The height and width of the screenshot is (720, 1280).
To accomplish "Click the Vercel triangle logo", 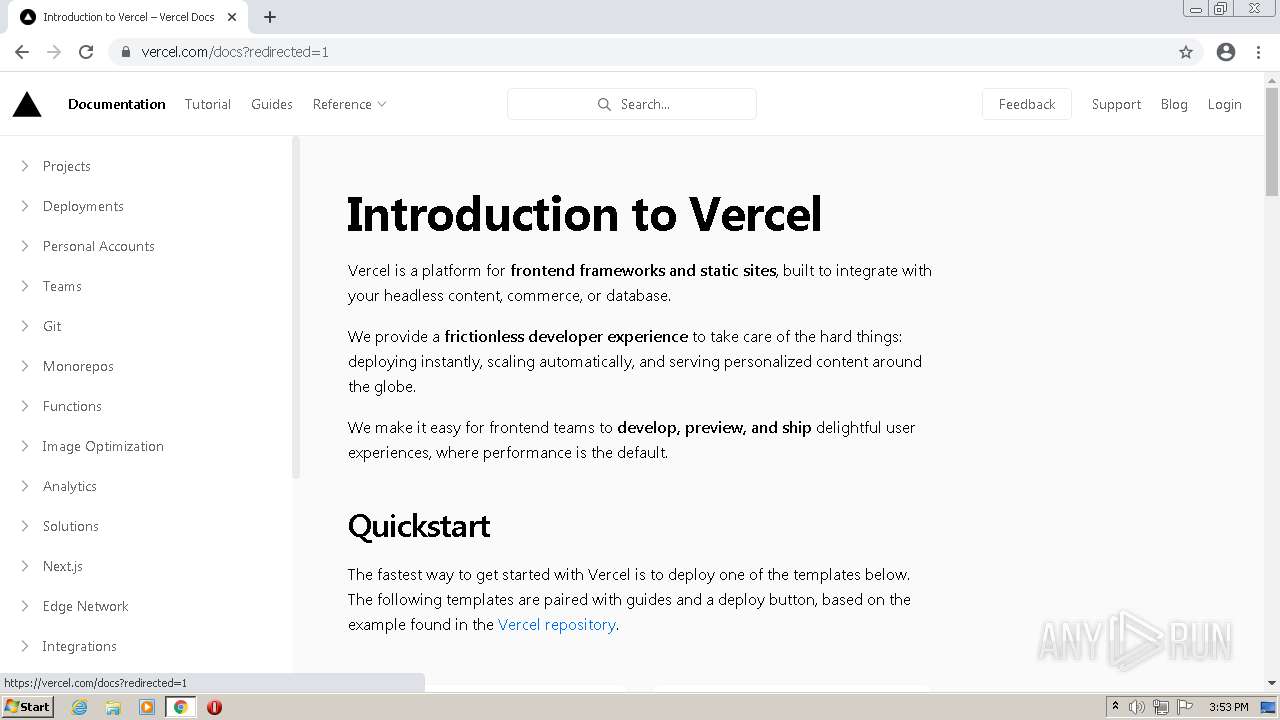I will [27, 104].
